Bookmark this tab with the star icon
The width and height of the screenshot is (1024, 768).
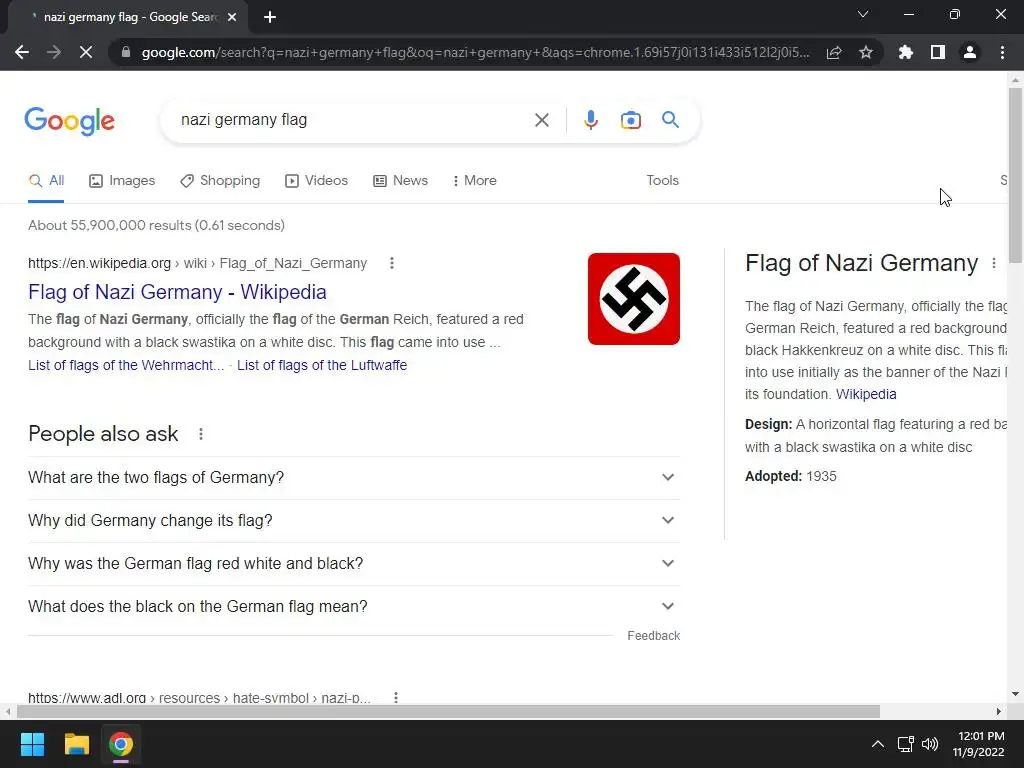pos(866,52)
